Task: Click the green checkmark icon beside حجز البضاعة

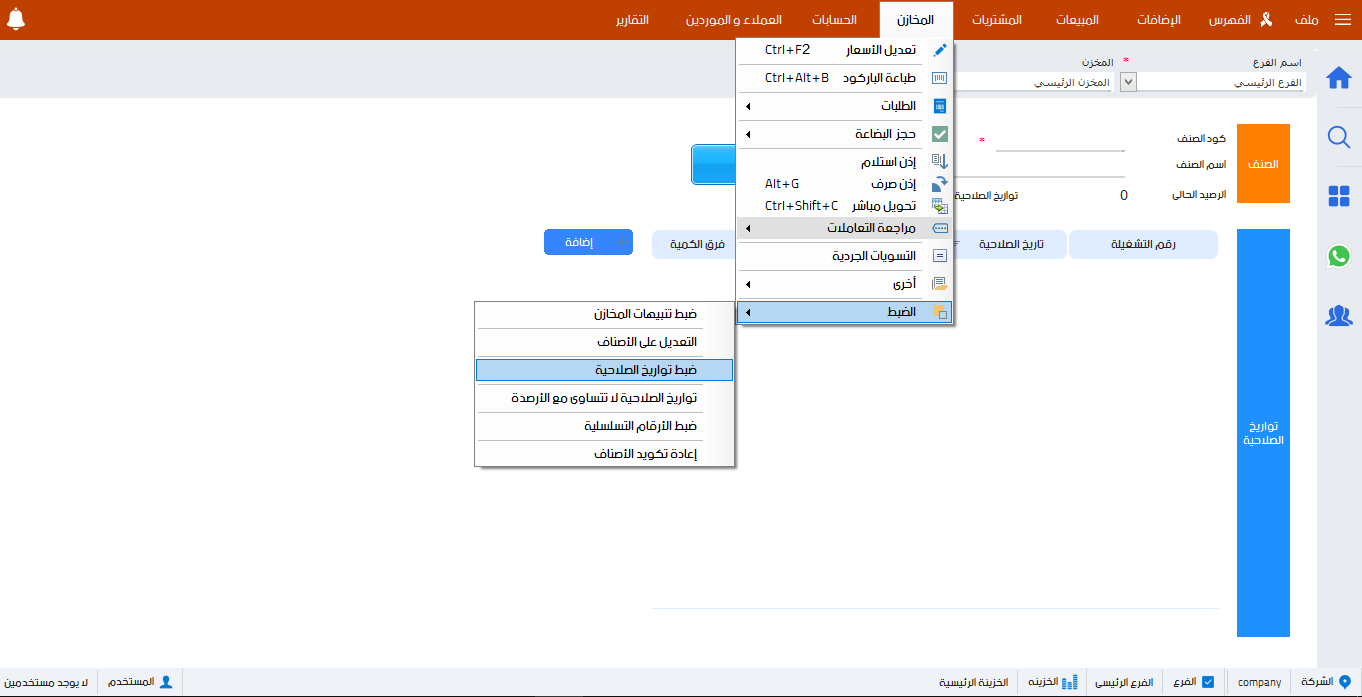Action: tap(938, 134)
